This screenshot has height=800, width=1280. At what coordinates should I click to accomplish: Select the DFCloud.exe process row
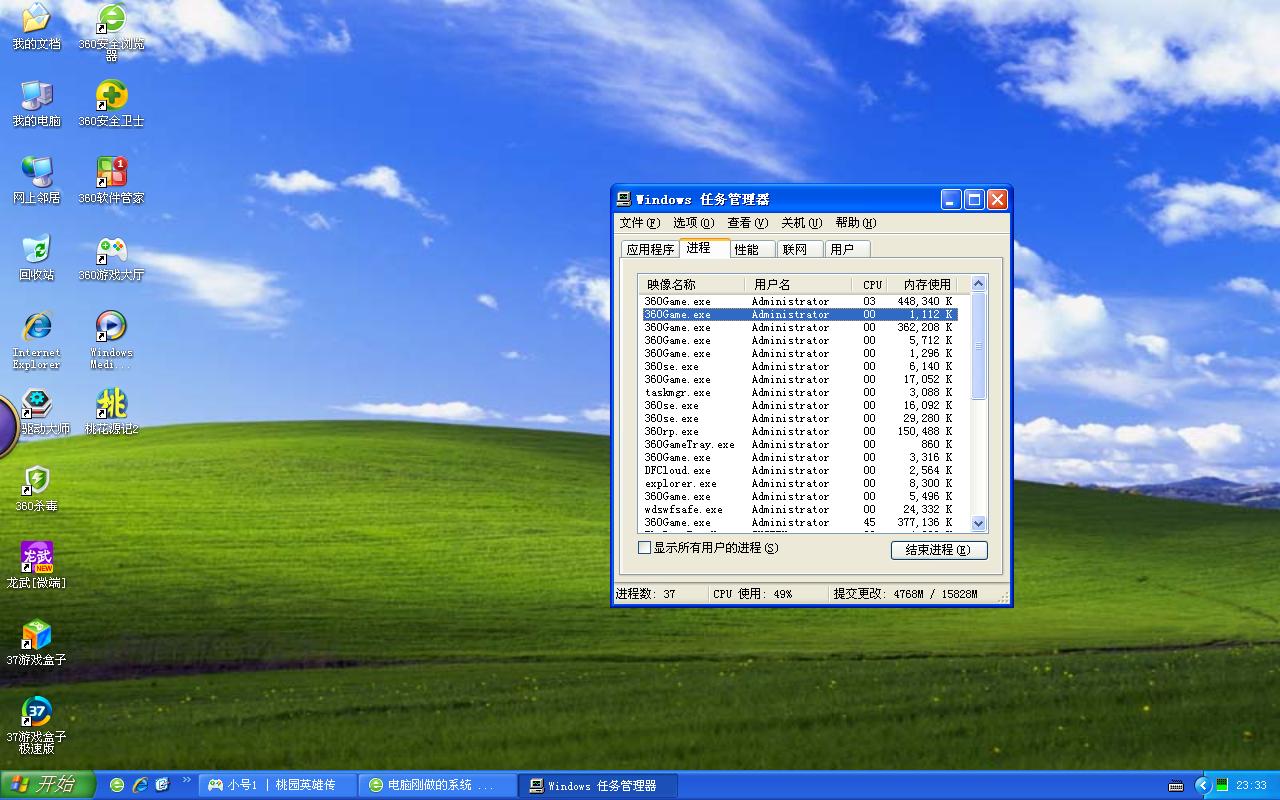[800, 470]
